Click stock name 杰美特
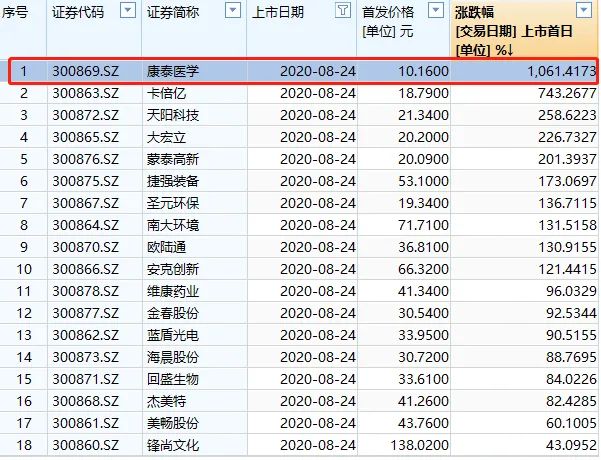This screenshot has width=601, height=460. 166,401
